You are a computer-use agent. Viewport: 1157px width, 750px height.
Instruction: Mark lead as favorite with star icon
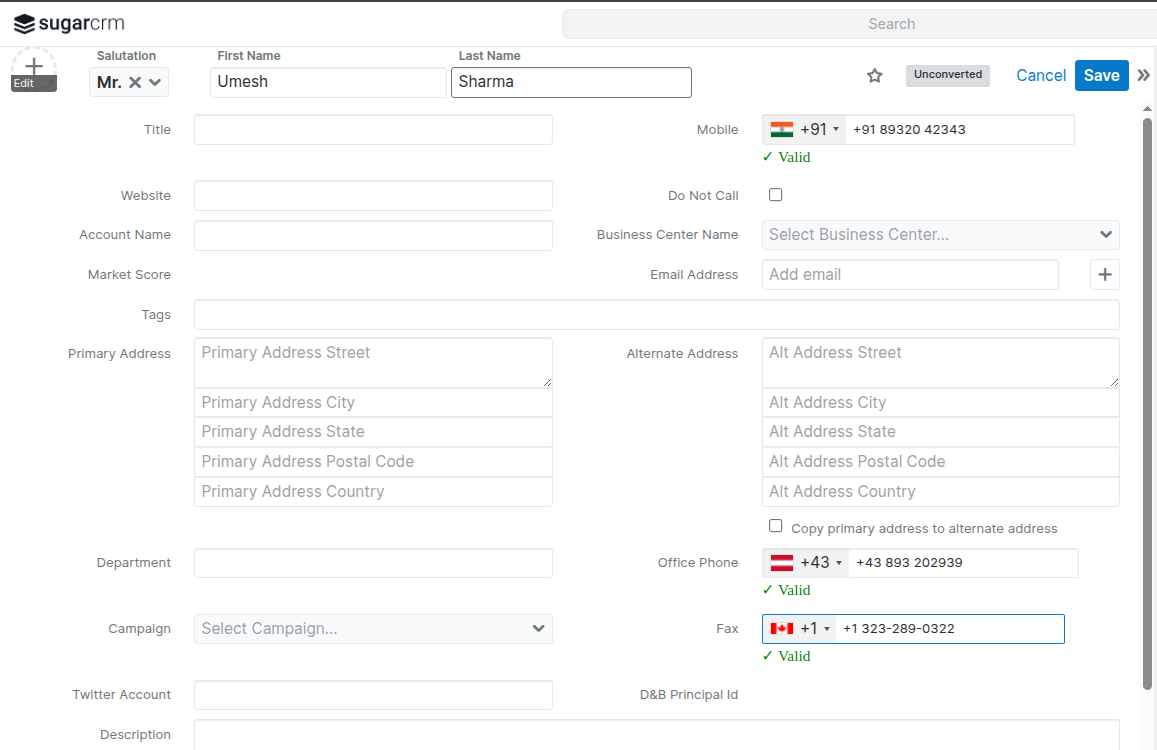875,76
